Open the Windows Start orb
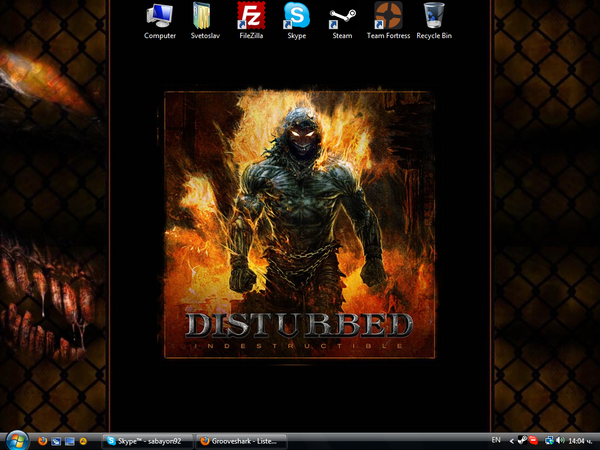 pyautogui.click(x=17, y=440)
